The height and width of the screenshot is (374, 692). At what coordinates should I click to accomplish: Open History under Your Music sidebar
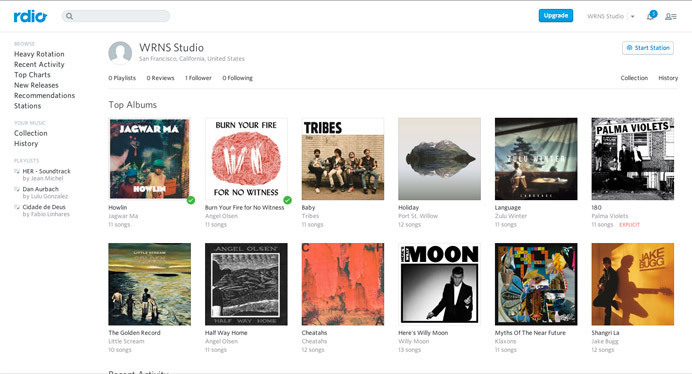tap(26, 144)
